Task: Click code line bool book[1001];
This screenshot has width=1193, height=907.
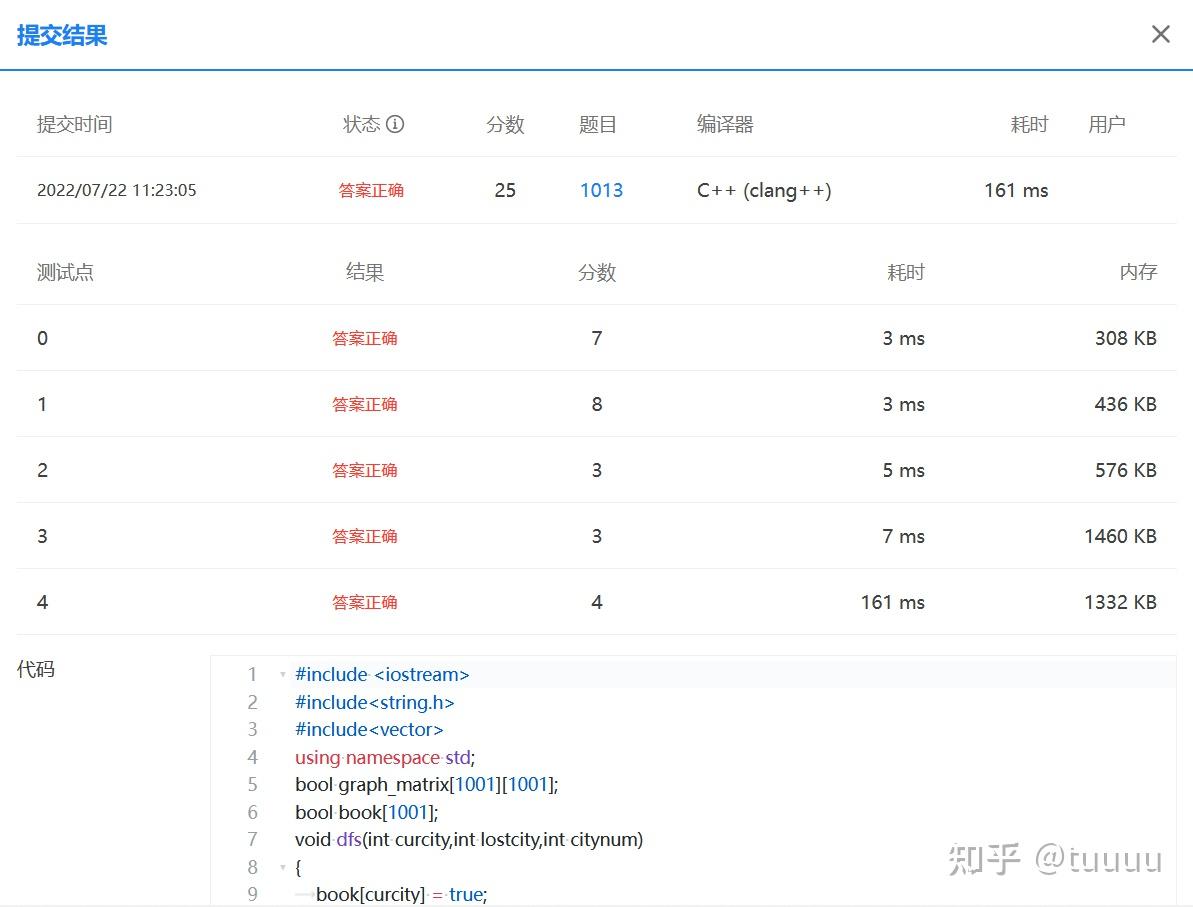Action: [x=367, y=813]
